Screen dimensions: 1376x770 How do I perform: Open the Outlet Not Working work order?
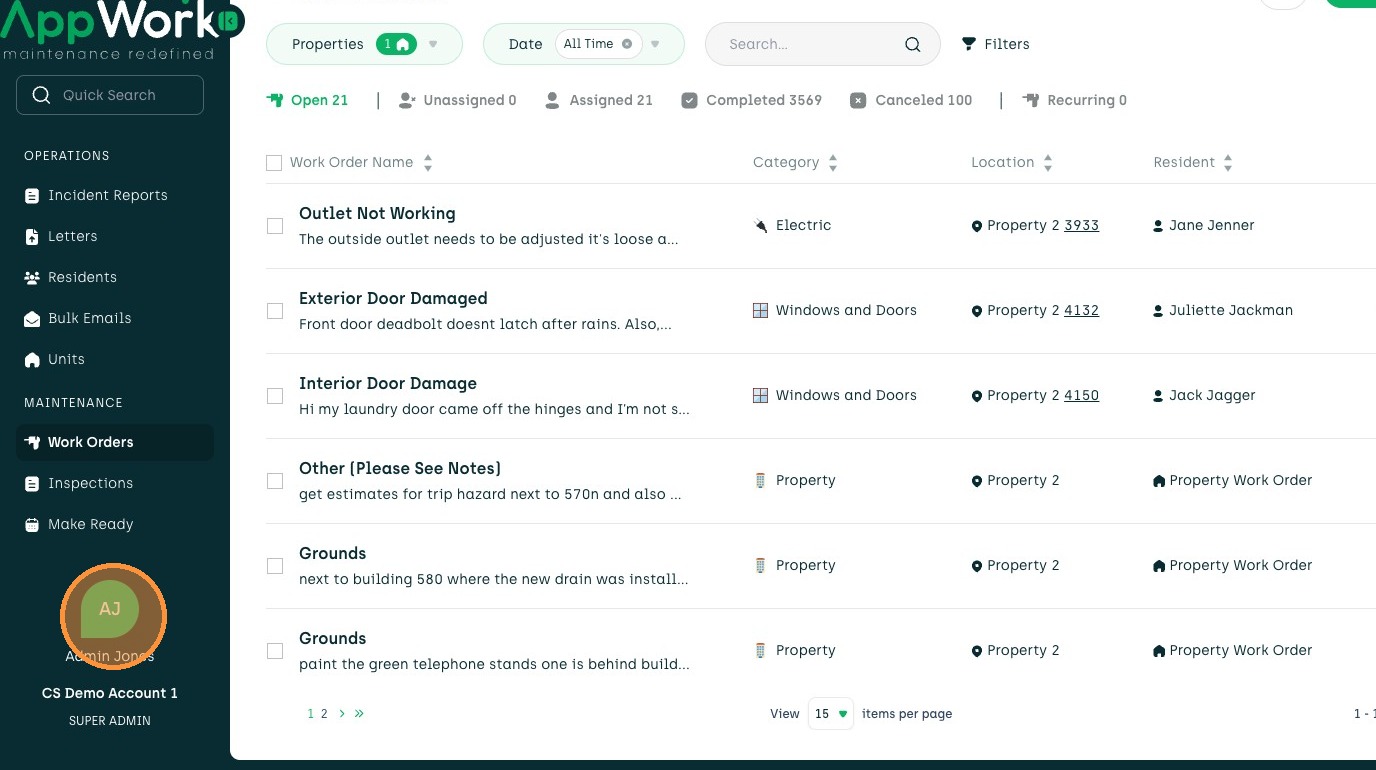click(377, 214)
